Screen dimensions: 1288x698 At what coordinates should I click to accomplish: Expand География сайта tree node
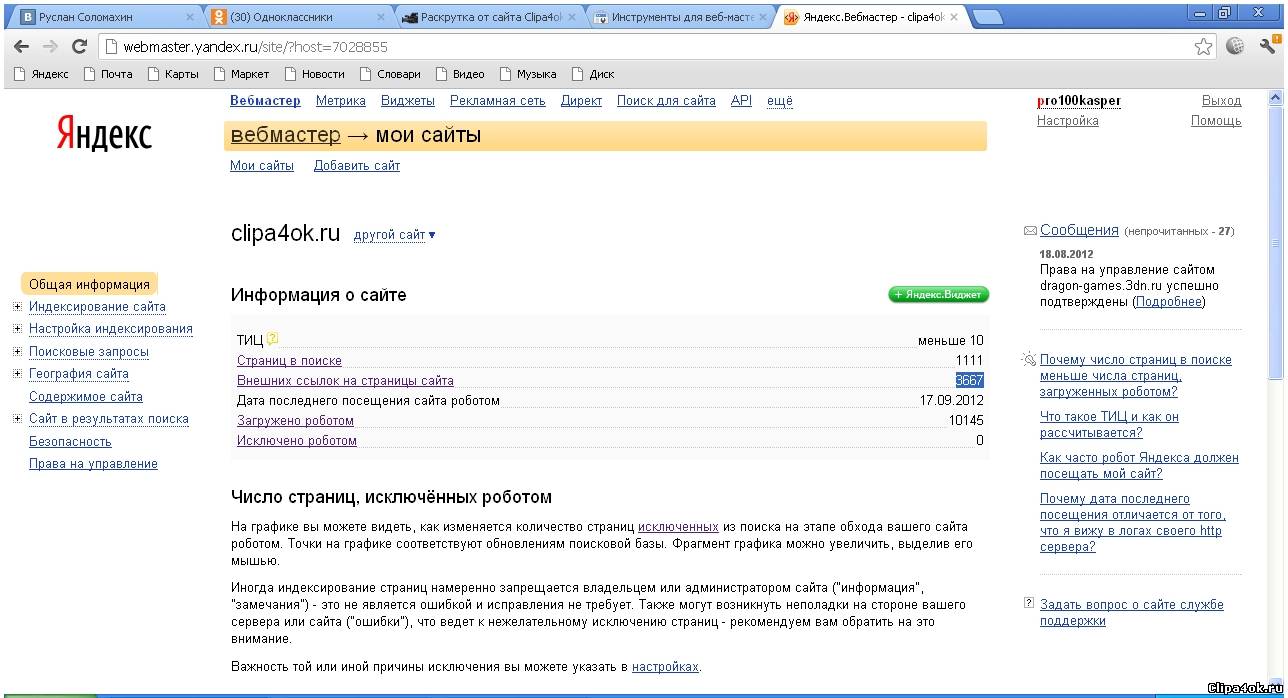point(18,374)
